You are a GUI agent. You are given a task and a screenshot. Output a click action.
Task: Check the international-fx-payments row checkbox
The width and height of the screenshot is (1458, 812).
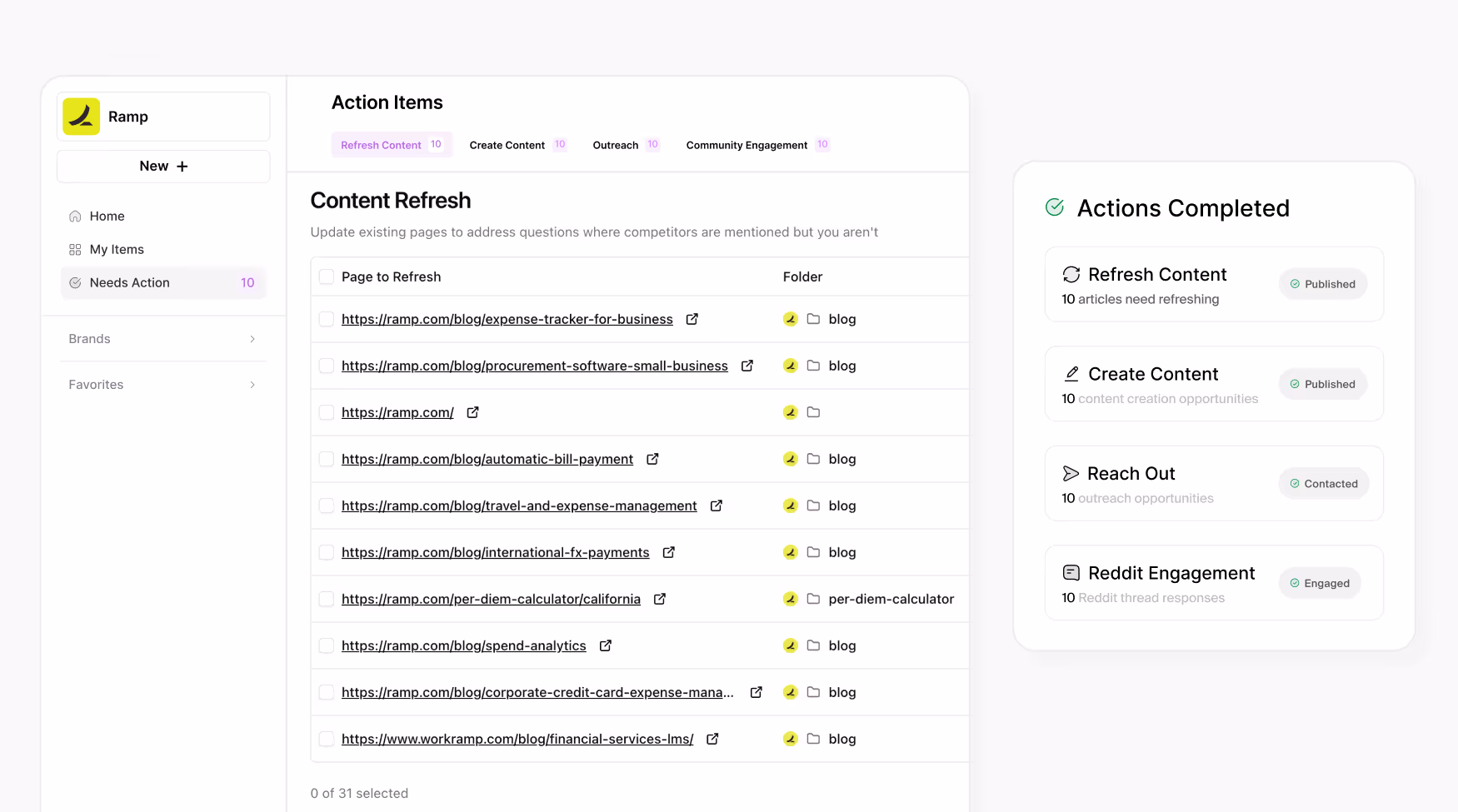(x=327, y=552)
